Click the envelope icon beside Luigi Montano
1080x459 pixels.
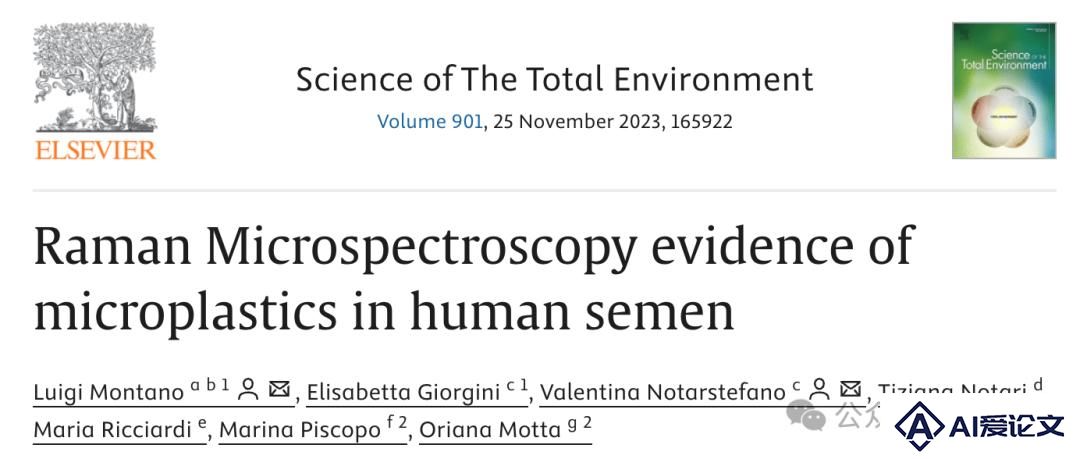click(x=279, y=389)
